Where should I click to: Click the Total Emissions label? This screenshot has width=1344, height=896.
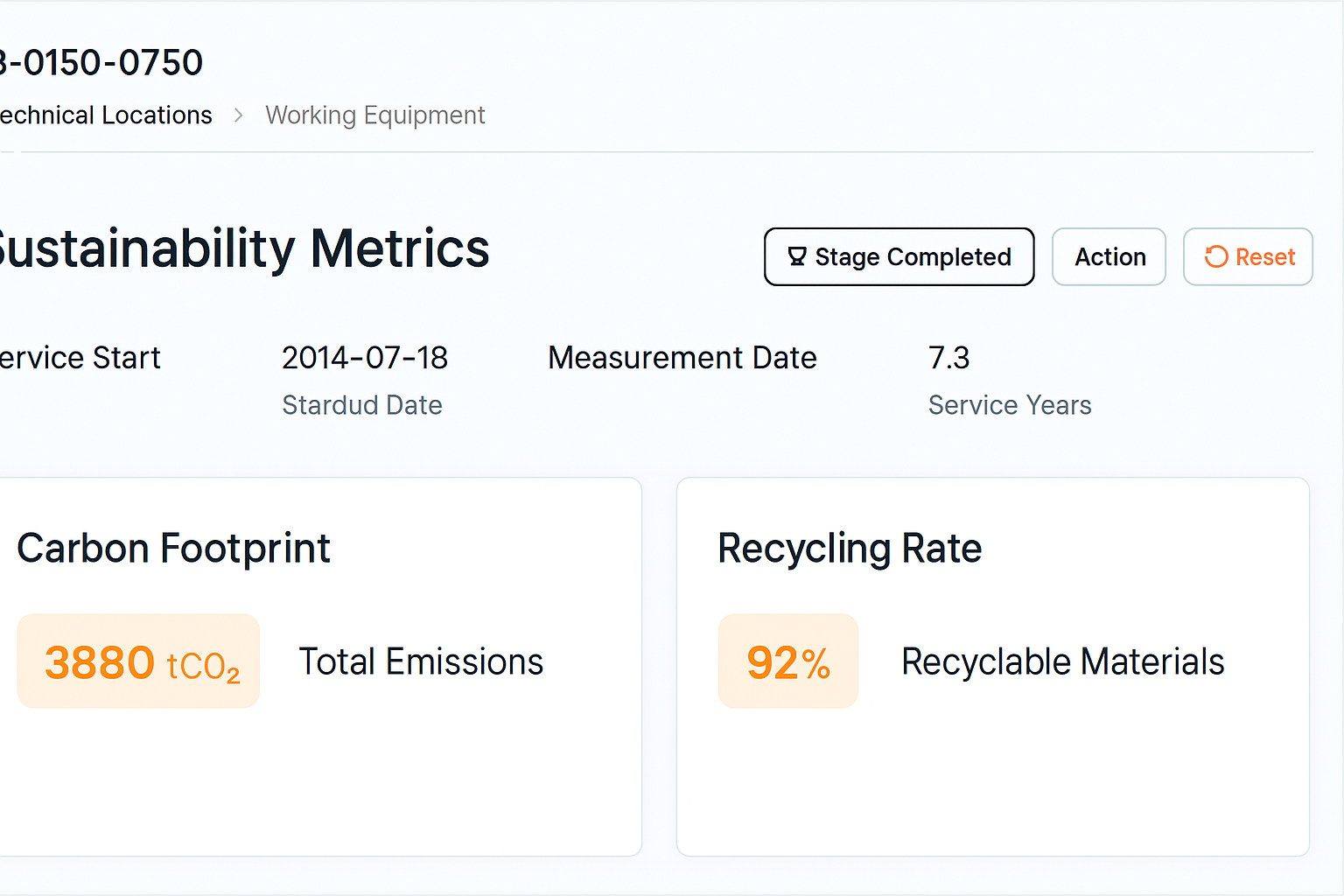(x=421, y=661)
